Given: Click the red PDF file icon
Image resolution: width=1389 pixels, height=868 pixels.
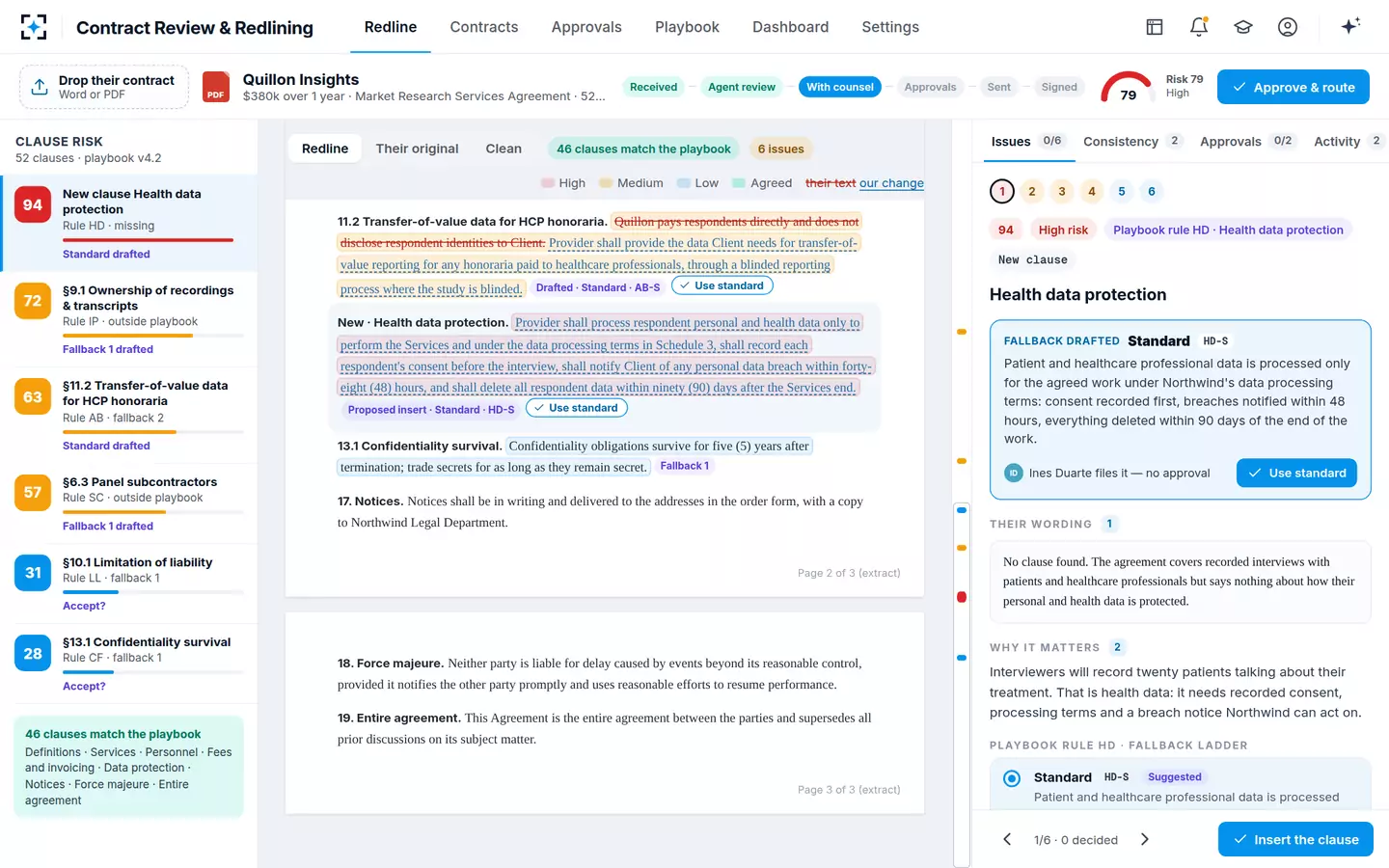Looking at the screenshot, I should tap(216, 87).
